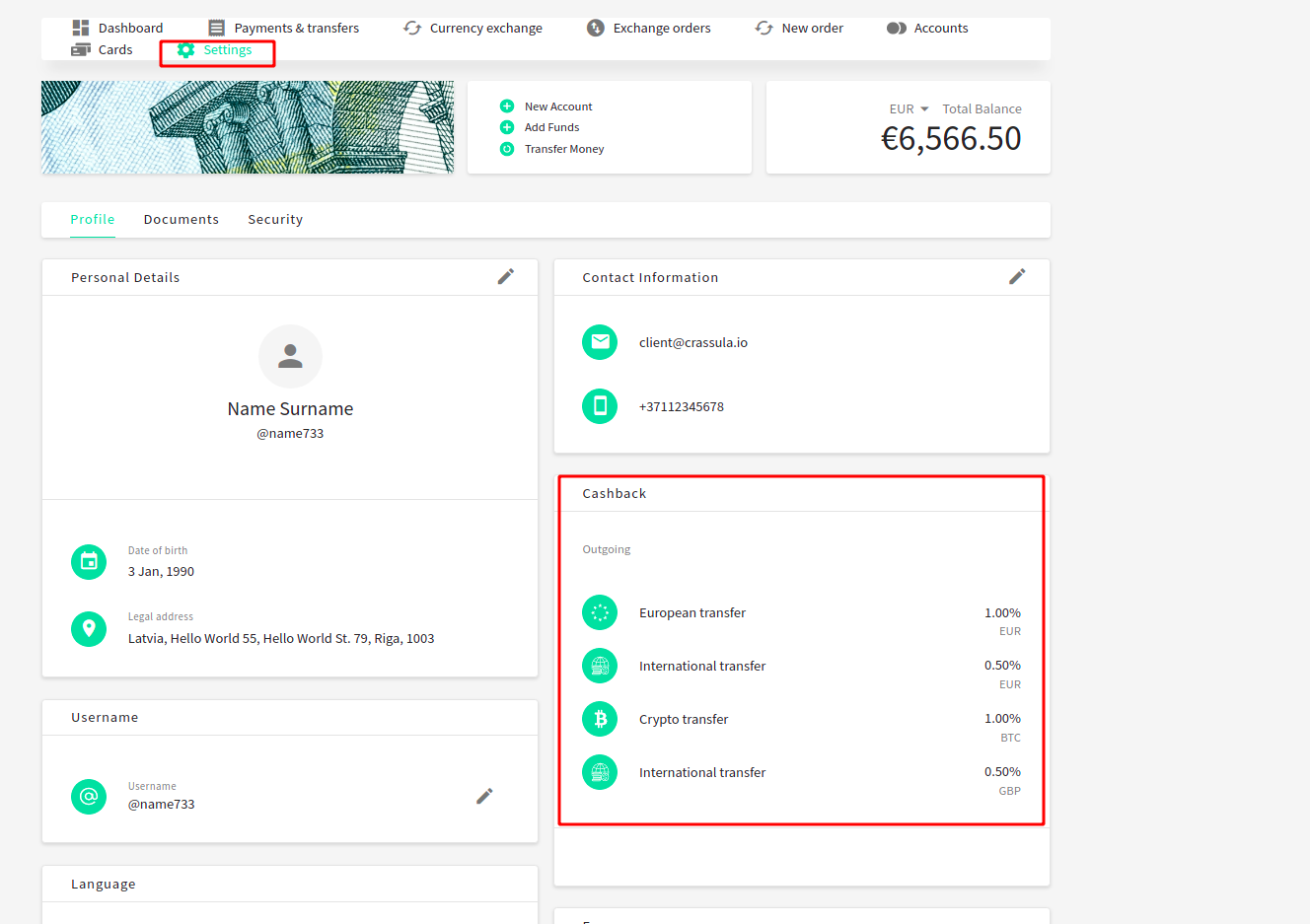
Task: Click the email envelope icon
Action: pos(600,342)
